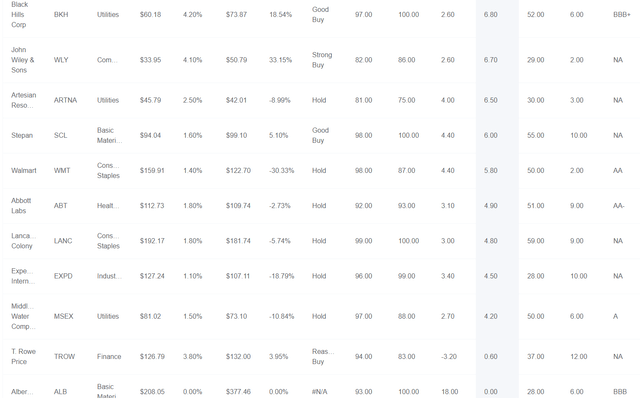Click the AA- rating for Abbott Labs

coord(619,206)
